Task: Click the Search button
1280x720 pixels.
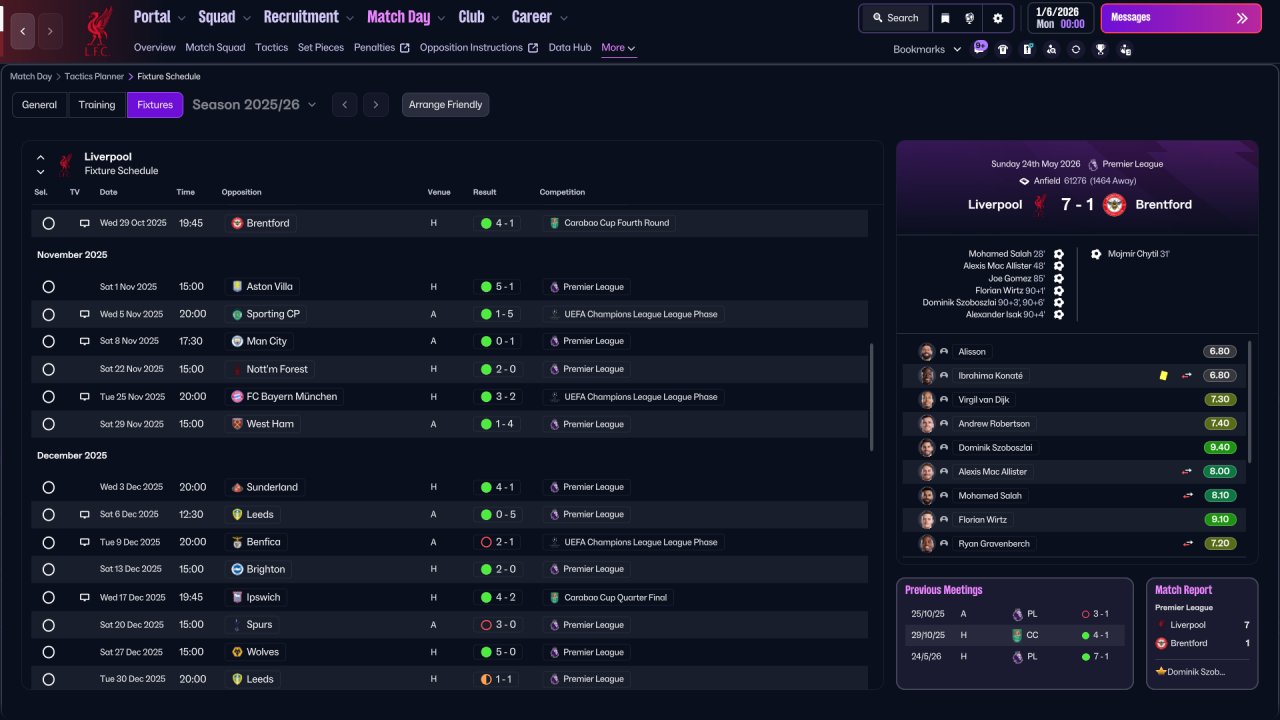Action: 895,18
